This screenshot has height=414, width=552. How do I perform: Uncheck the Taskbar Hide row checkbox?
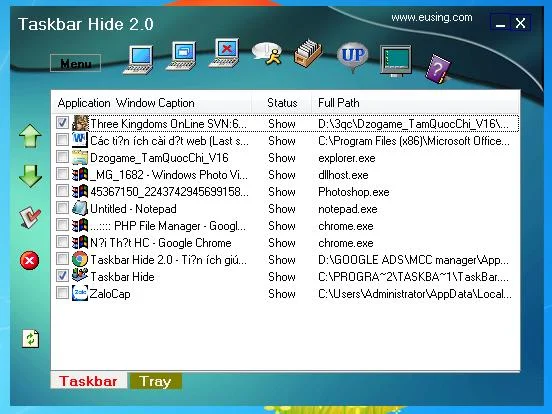pos(62,276)
